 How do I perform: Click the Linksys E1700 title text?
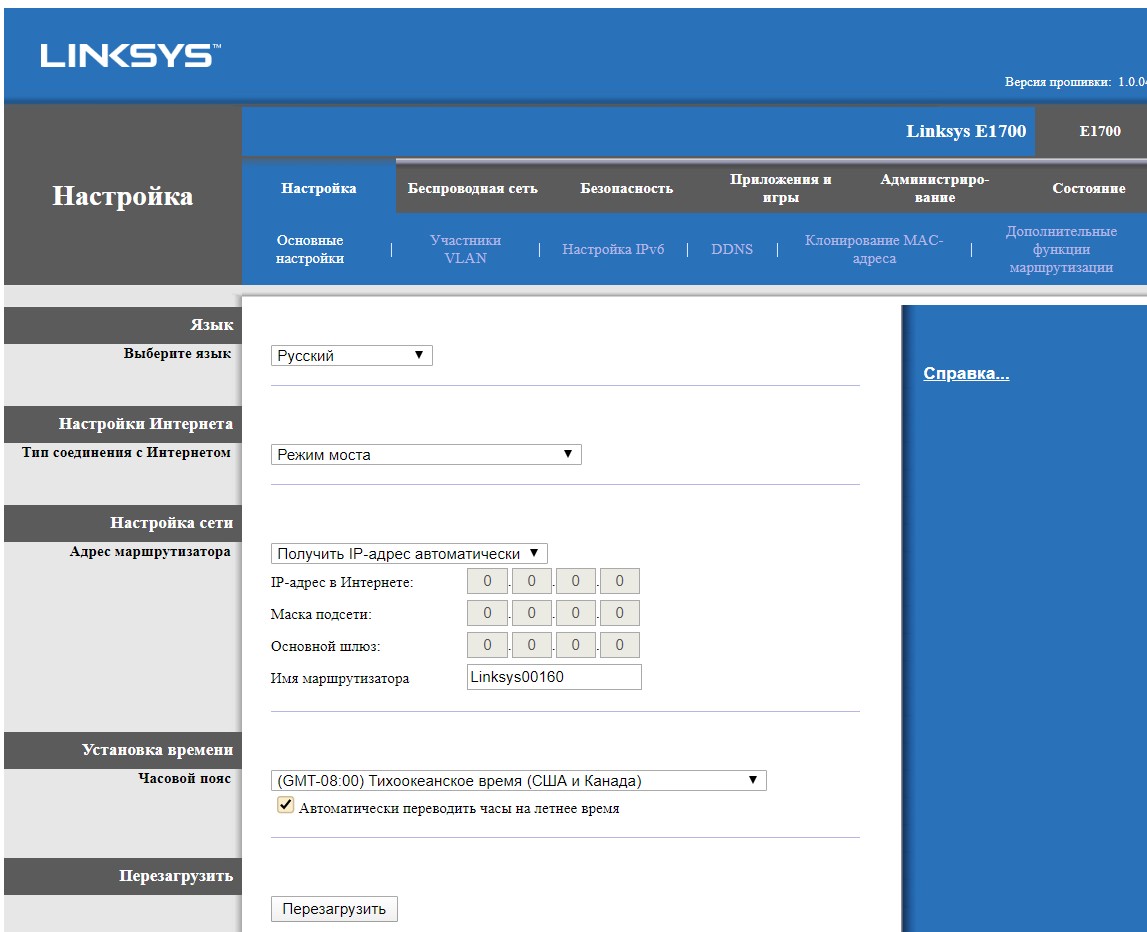pyautogui.click(x=966, y=131)
